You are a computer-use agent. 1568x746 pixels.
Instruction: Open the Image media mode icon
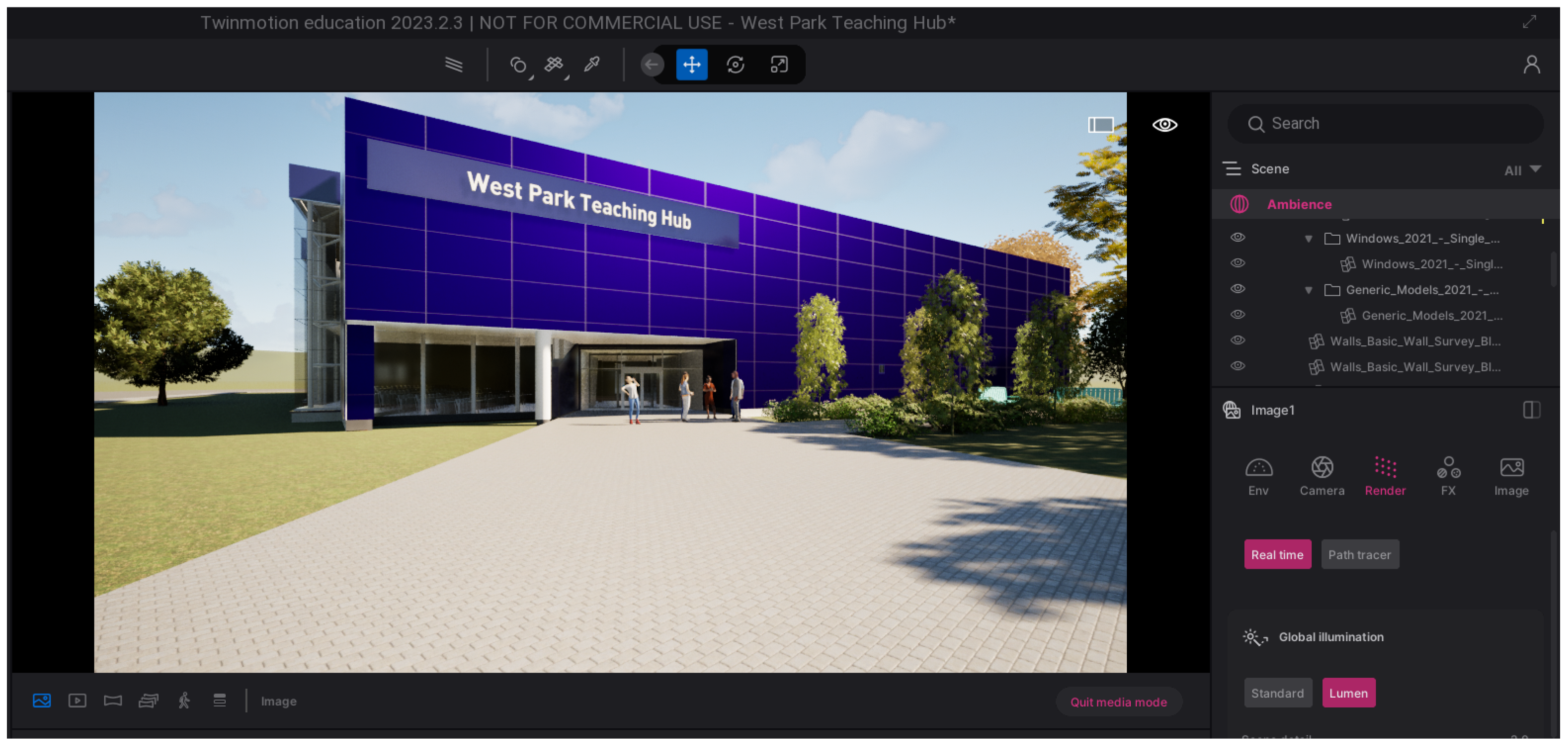(42, 701)
